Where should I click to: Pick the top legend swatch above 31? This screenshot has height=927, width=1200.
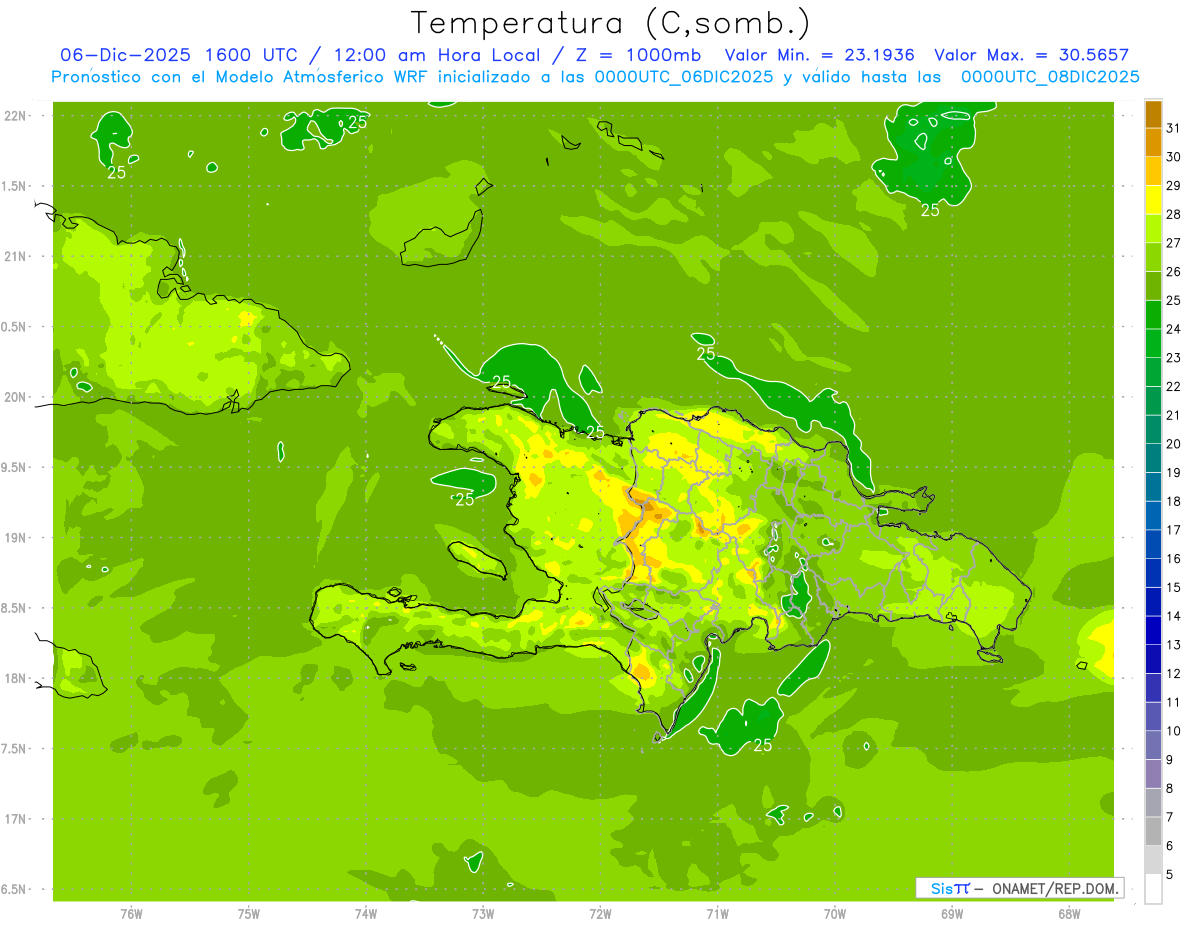(1153, 114)
